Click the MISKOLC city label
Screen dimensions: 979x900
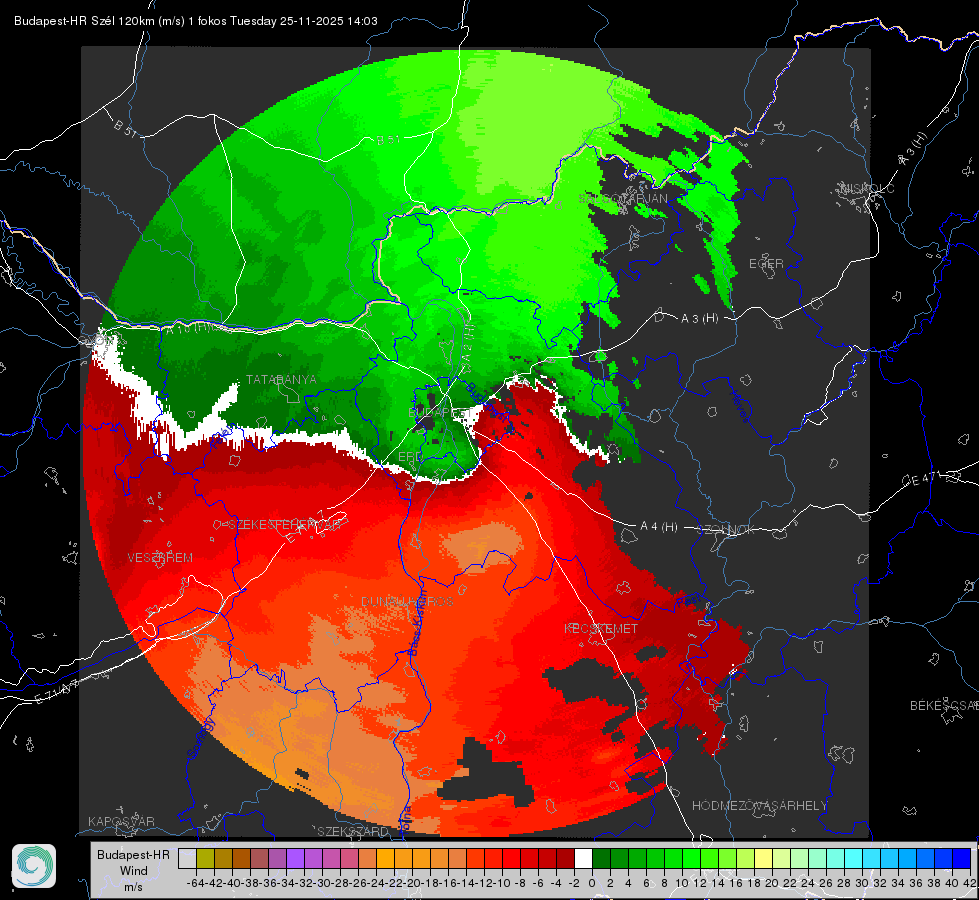pyautogui.click(x=867, y=188)
